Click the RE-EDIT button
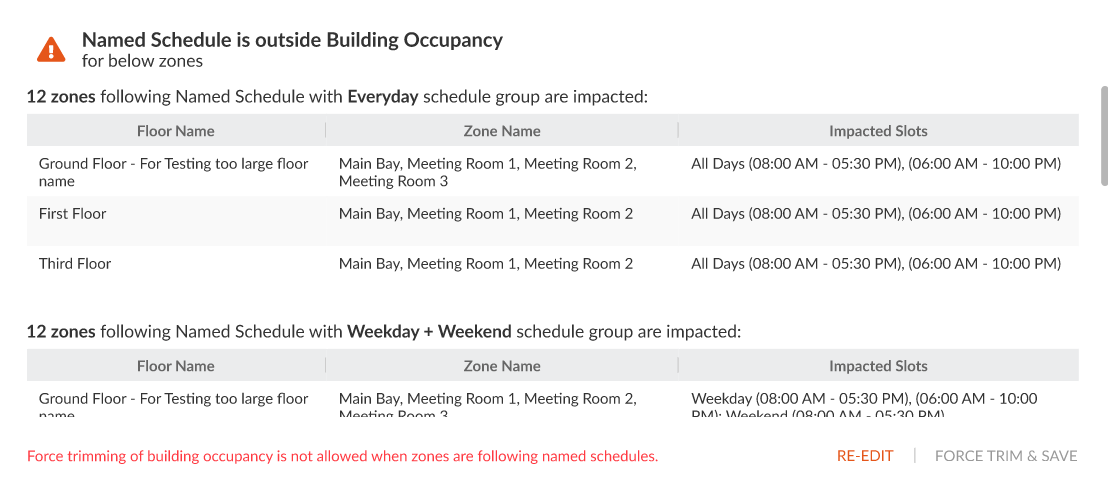The height and width of the screenshot is (492, 1108). click(x=865, y=457)
